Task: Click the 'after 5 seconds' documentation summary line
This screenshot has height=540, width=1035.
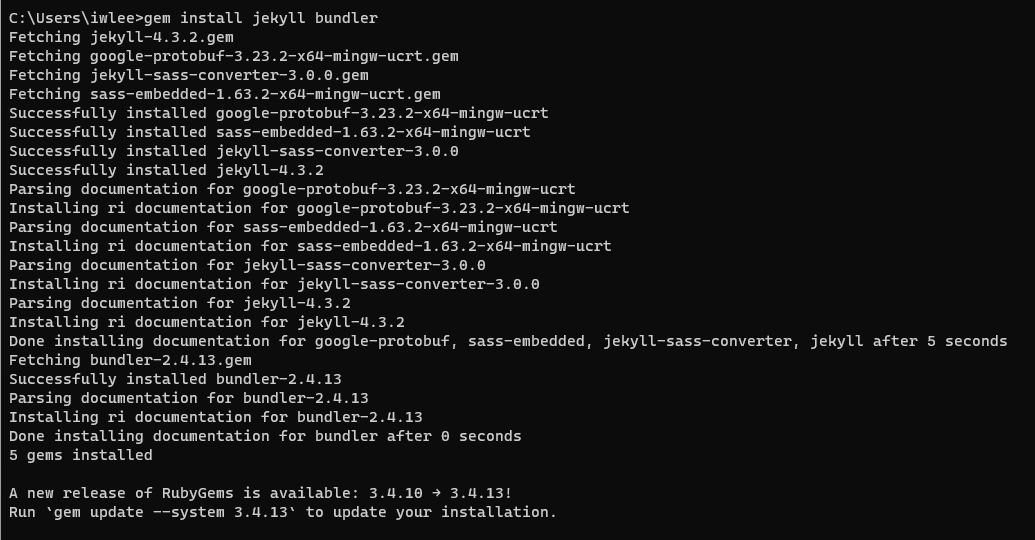Action: point(508,341)
